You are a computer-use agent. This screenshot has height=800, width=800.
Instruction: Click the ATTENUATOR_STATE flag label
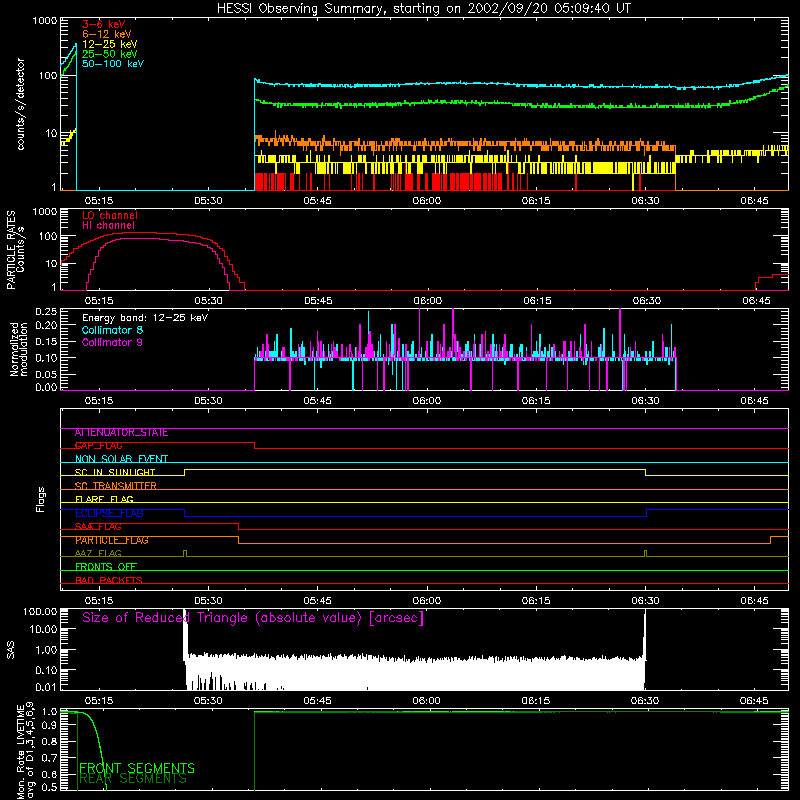click(121, 433)
